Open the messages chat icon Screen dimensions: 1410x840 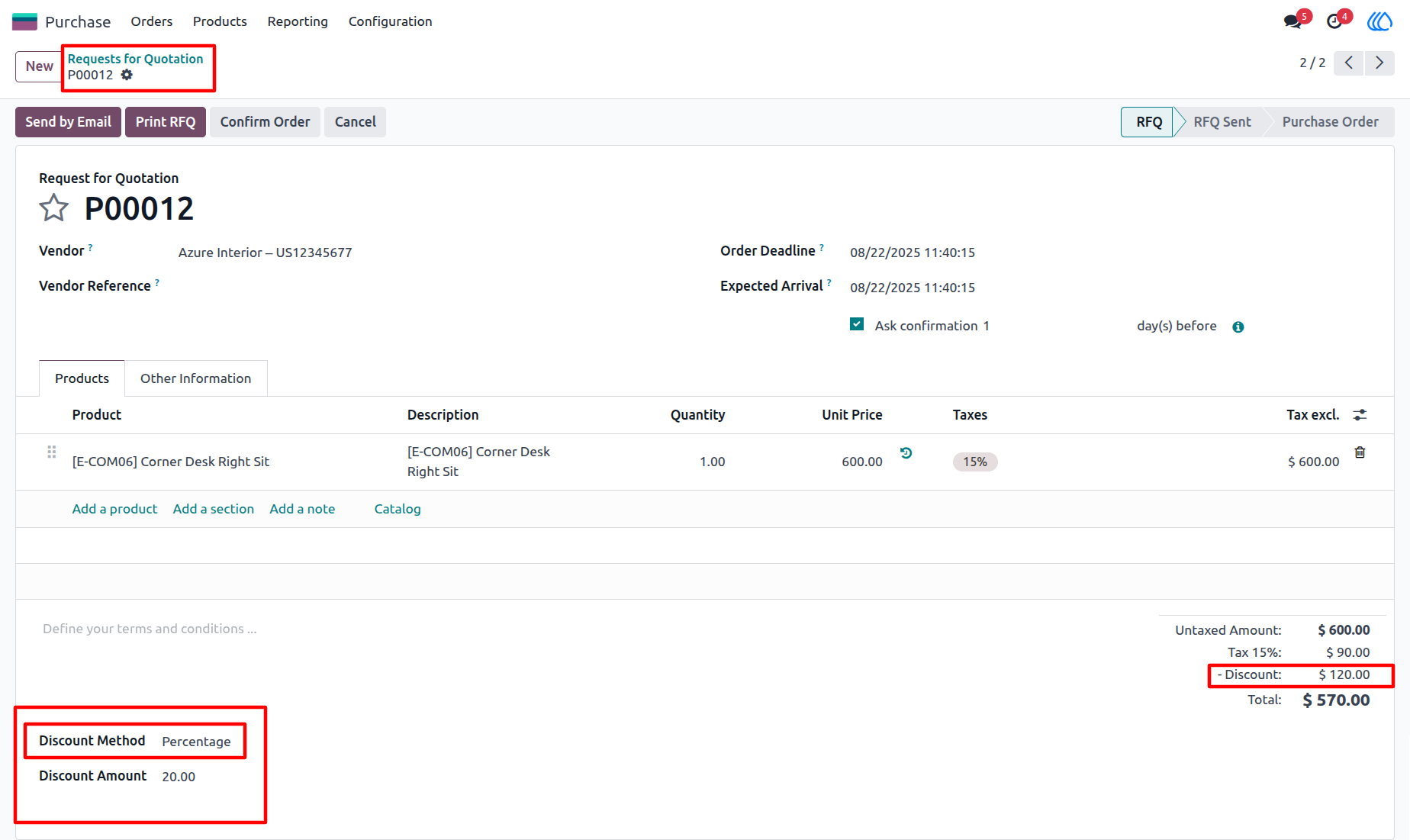1292,21
